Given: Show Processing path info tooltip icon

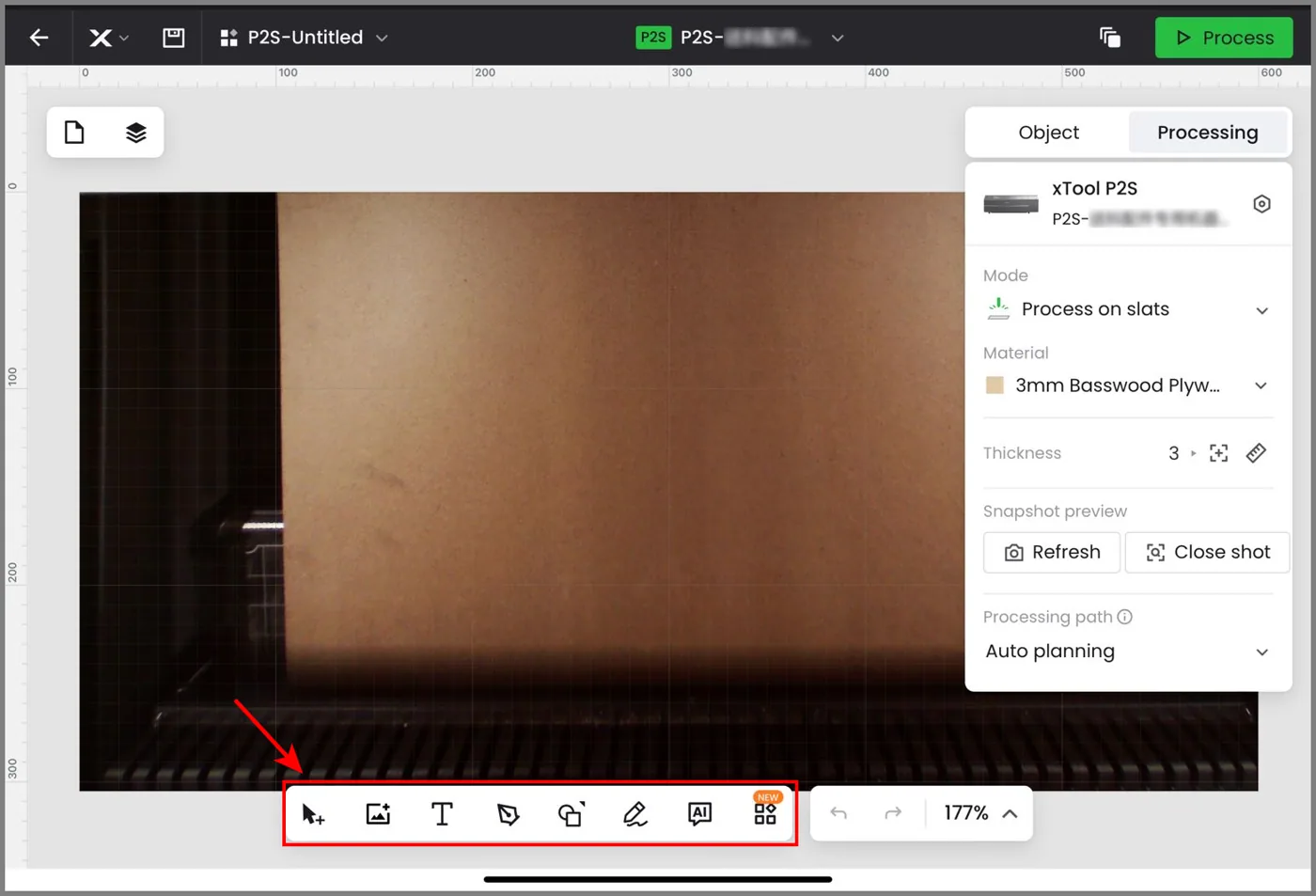Looking at the screenshot, I should [1125, 617].
